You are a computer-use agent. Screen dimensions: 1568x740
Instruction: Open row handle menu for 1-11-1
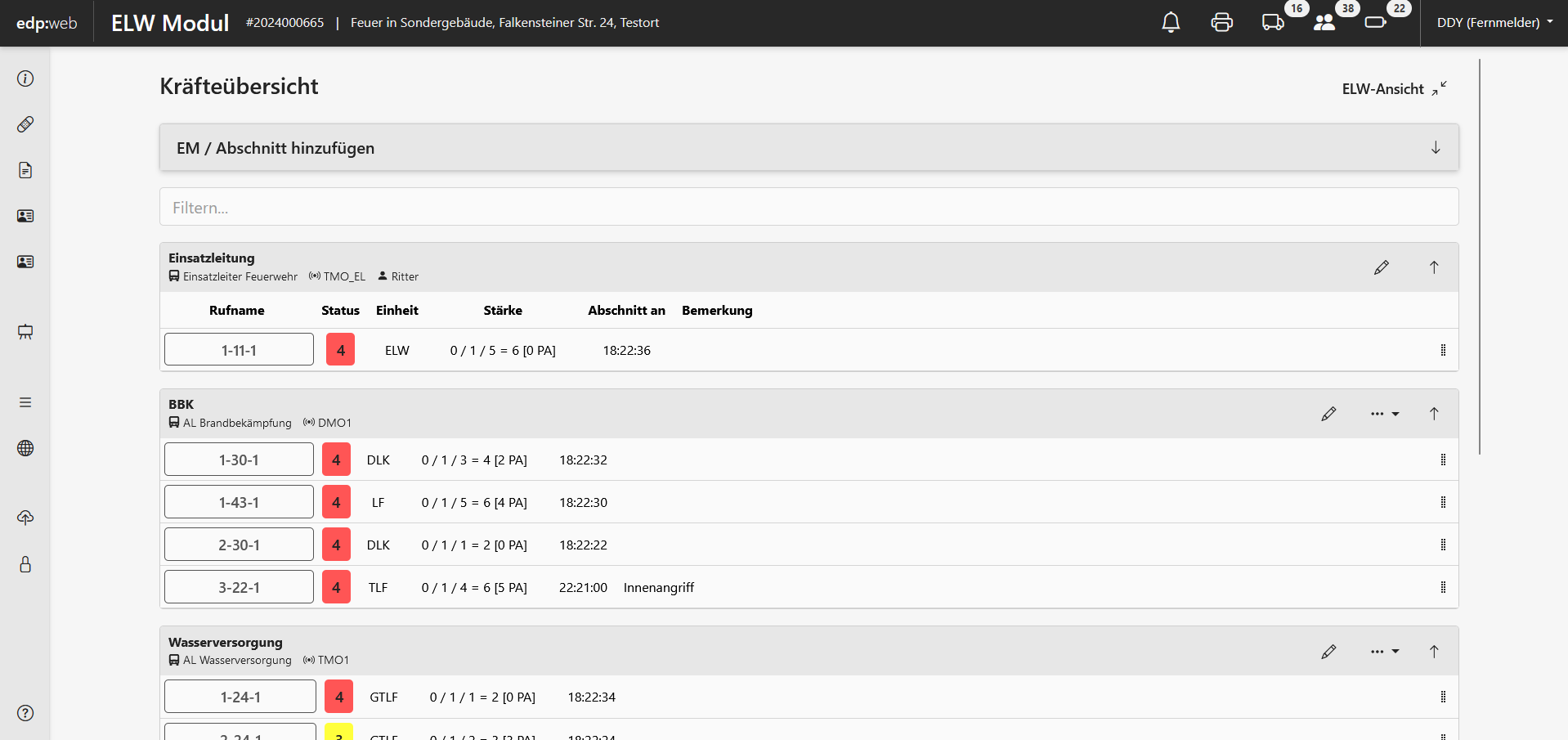click(x=1443, y=350)
